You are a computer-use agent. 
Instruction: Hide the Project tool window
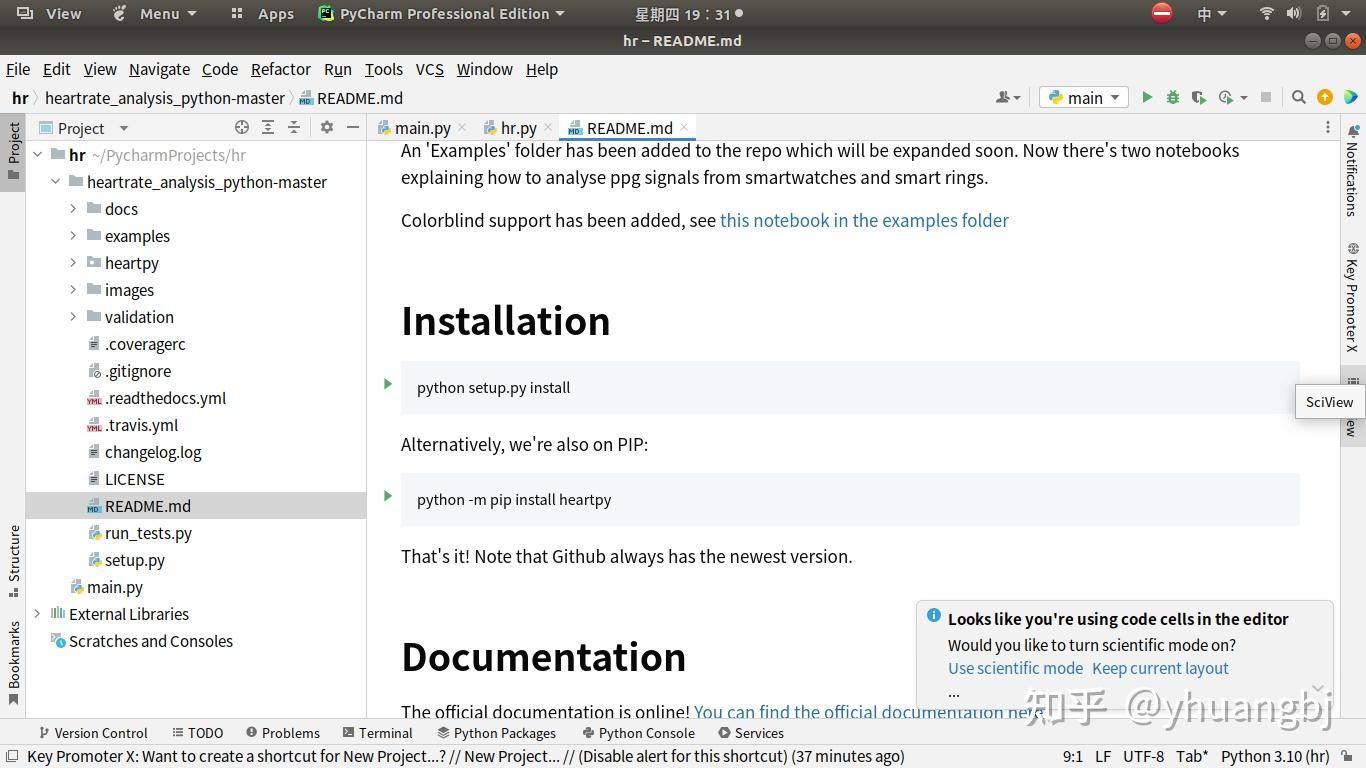(x=353, y=127)
